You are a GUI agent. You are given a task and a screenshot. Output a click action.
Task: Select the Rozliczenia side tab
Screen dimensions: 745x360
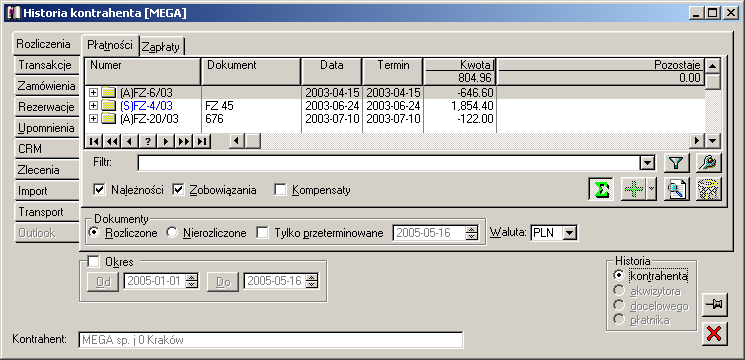tap(46, 44)
